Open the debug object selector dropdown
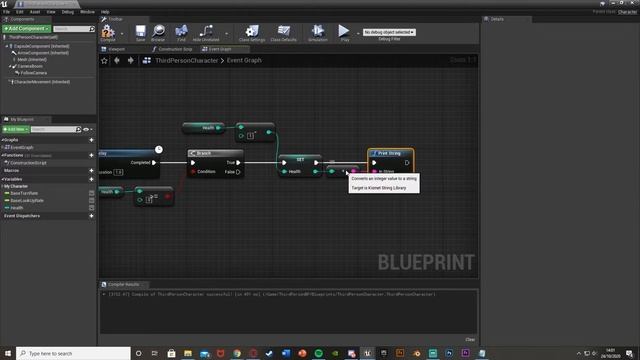 click(x=389, y=32)
